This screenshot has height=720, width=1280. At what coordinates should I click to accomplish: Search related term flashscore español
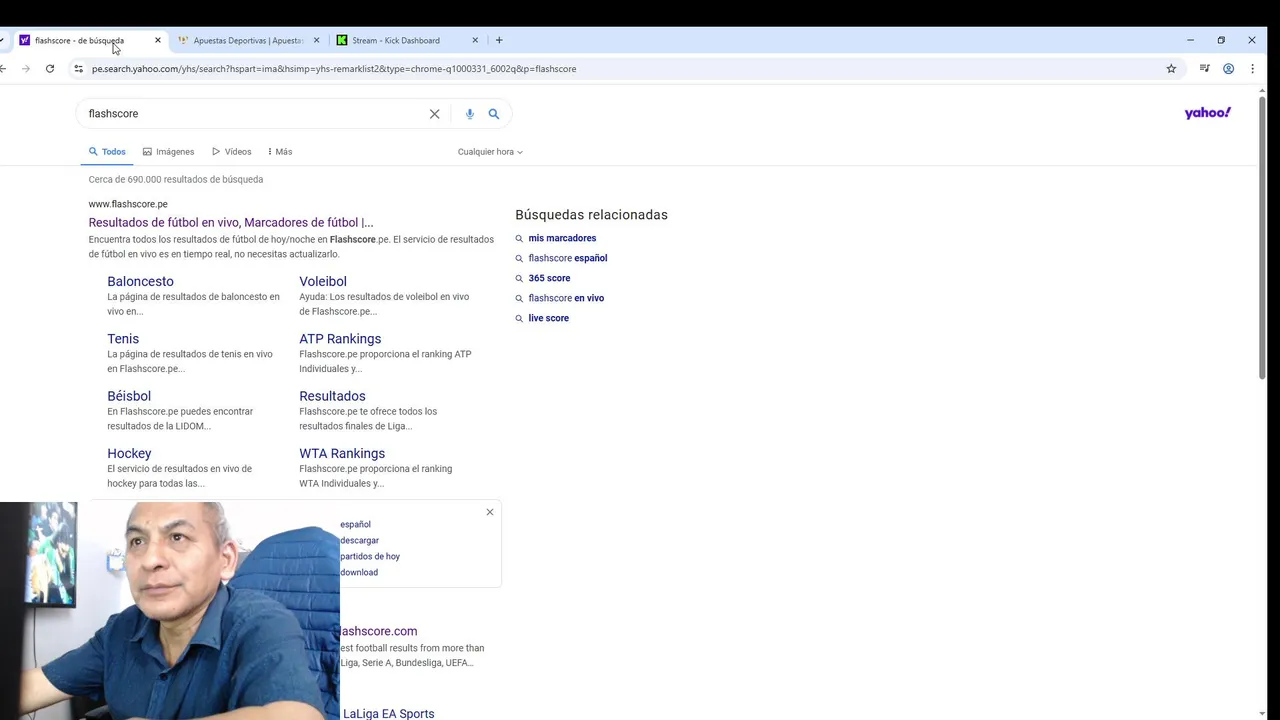pos(568,258)
